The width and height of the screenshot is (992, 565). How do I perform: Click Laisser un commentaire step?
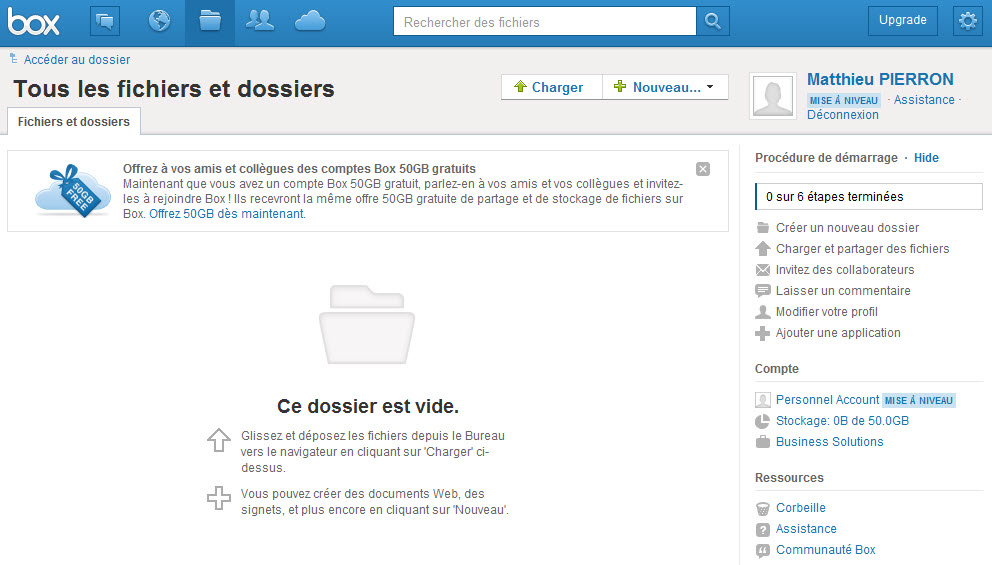(843, 290)
